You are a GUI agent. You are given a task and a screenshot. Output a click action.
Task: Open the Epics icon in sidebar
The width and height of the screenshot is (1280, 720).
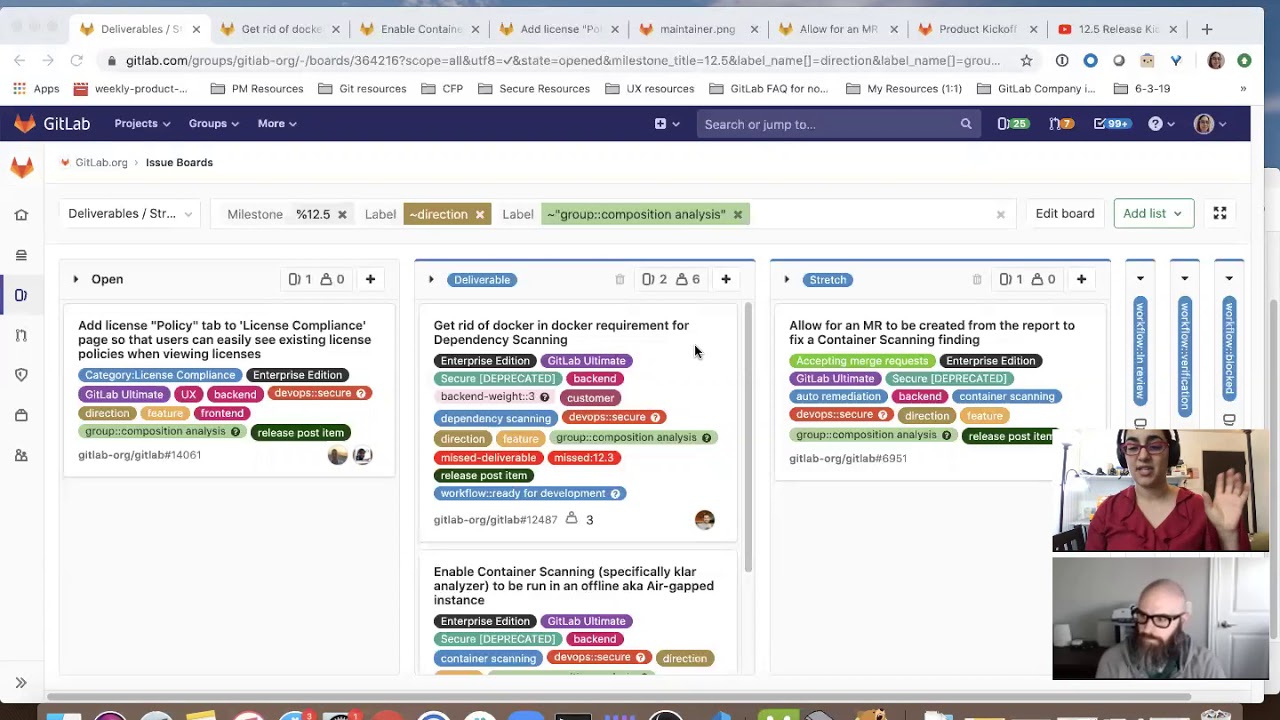(x=21, y=255)
